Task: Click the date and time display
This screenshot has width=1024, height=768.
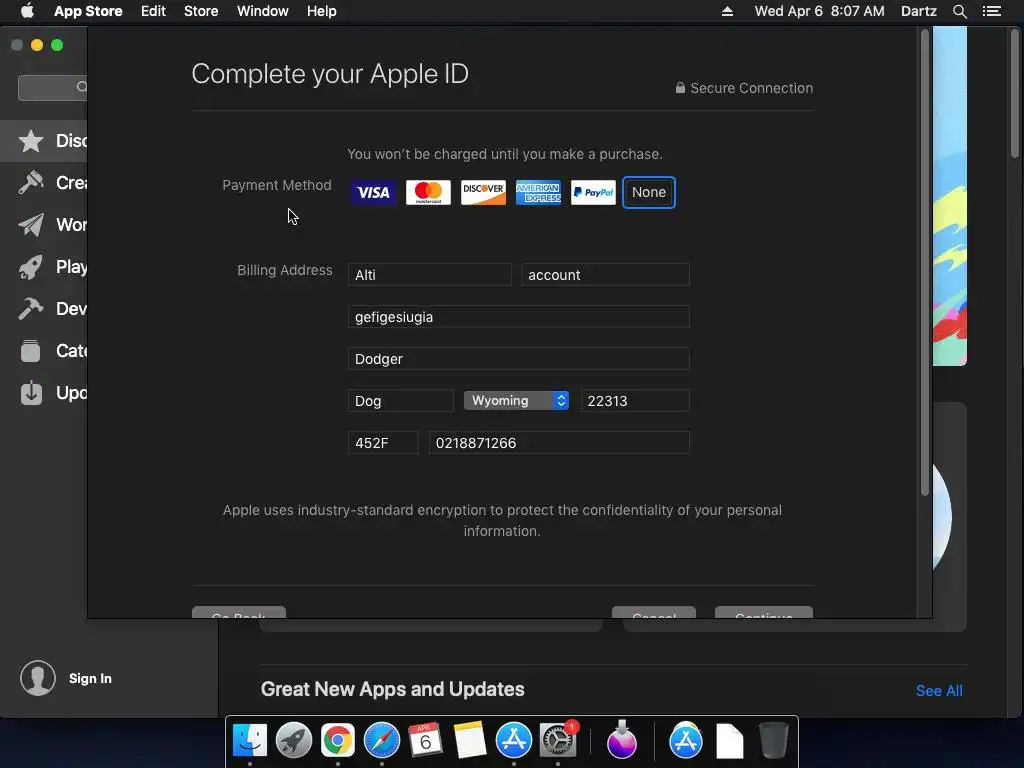Action: click(820, 11)
